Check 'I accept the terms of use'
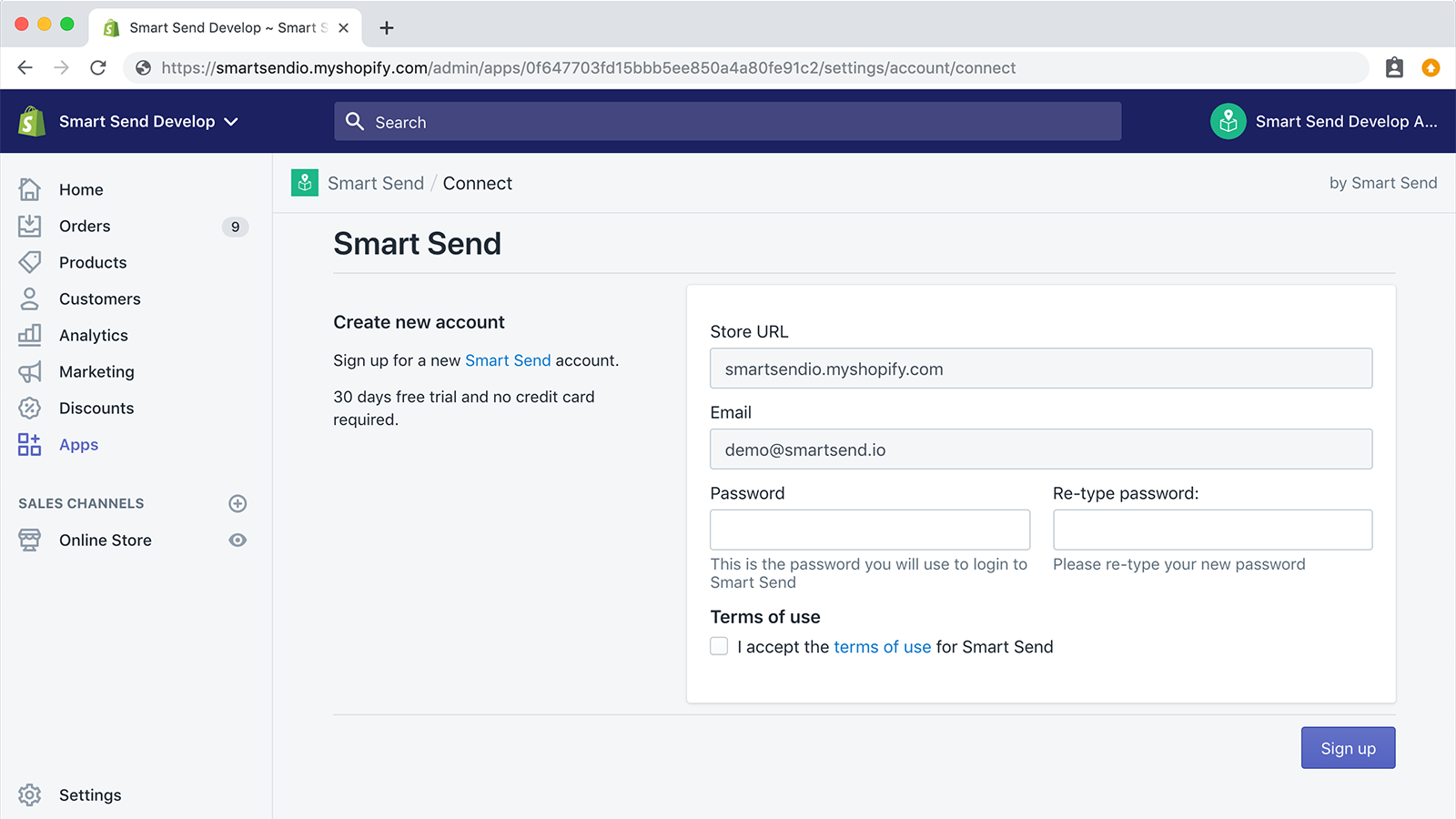The width and height of the screenshot is (1456, 819). (x=719, y=646)
